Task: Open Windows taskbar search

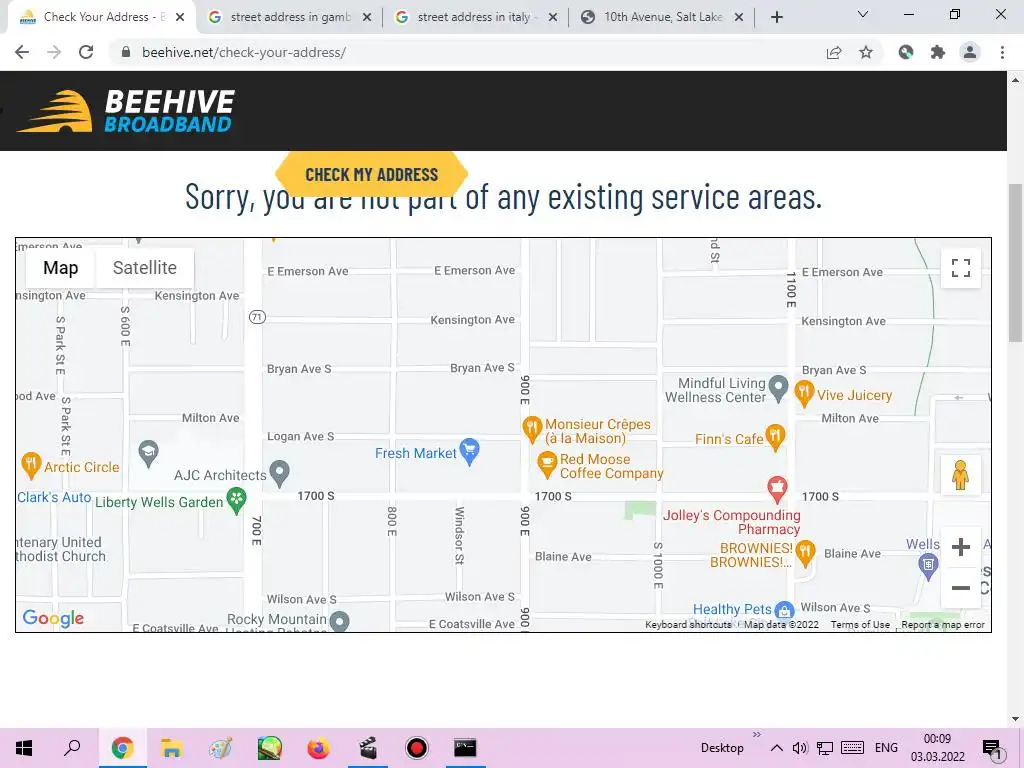Action: (x=72, y=748)
